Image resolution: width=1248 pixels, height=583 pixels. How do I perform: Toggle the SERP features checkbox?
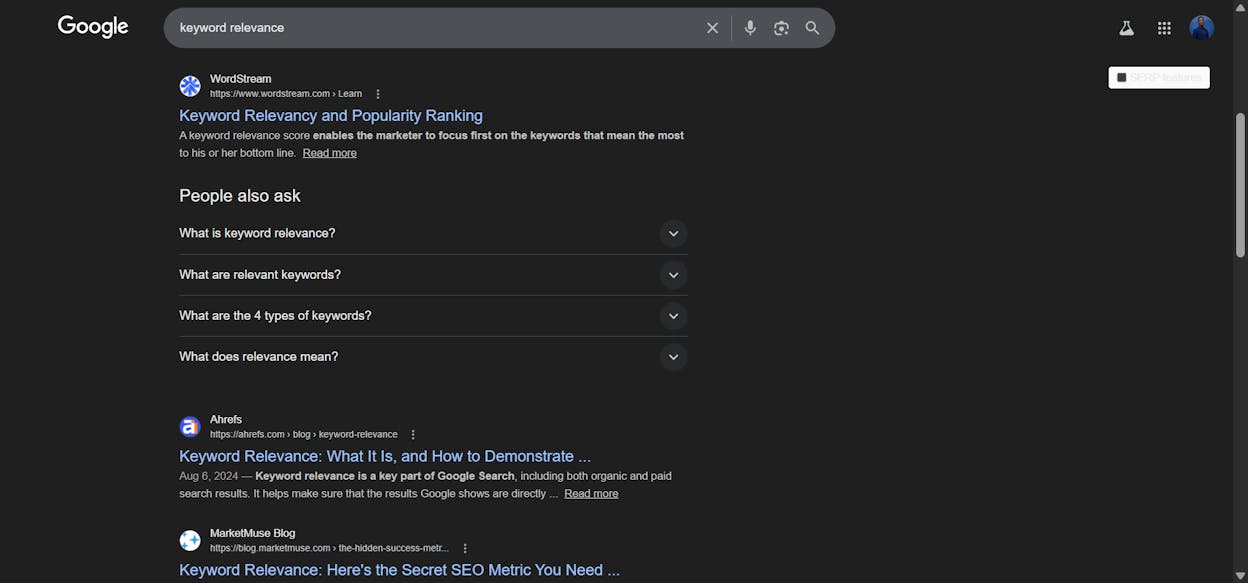tap(1122, 78)
